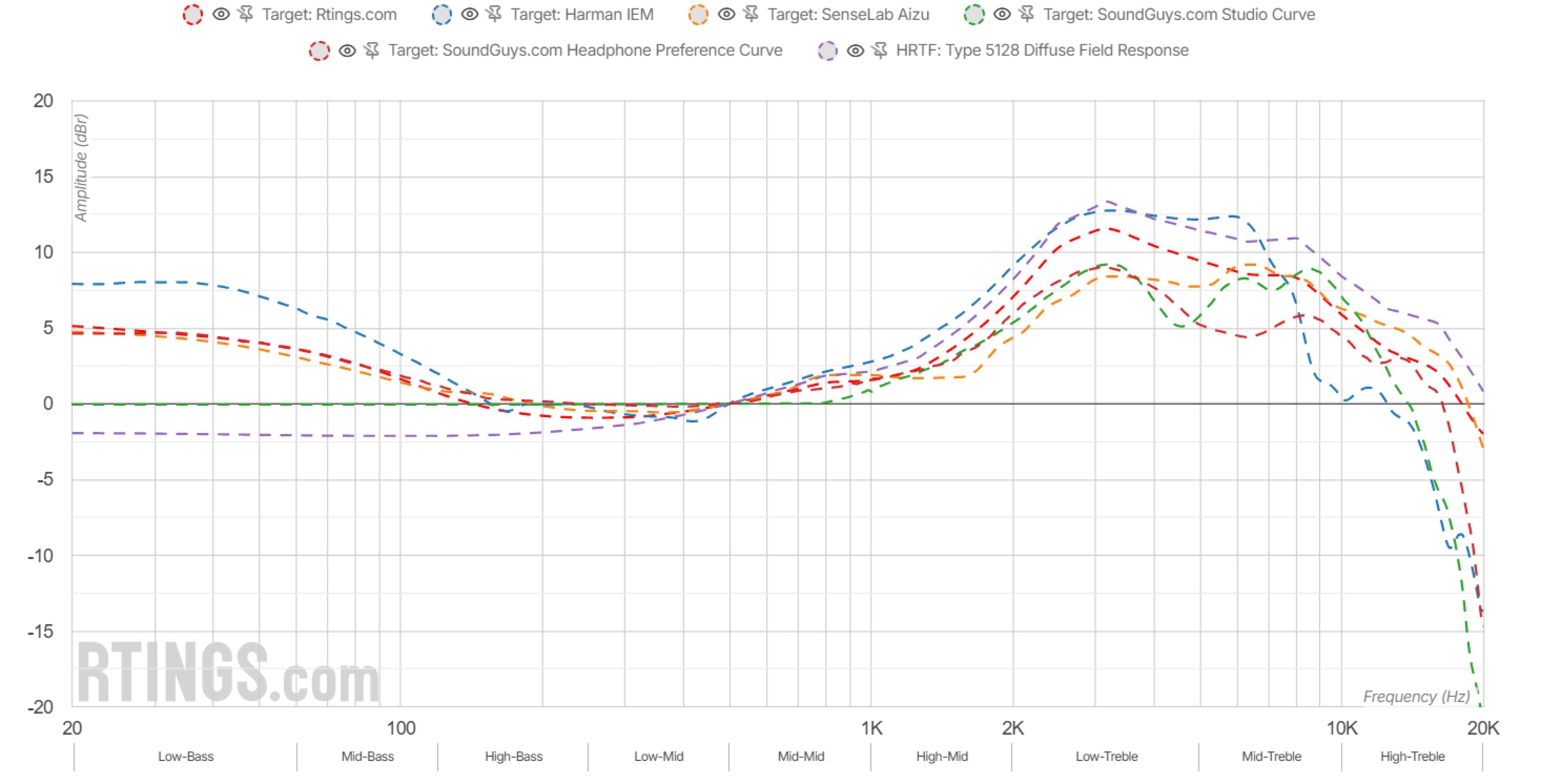Hide the Rtings.com target with eye icon
This screenshot has height=784, width=1541.
(x=221, y=14)
